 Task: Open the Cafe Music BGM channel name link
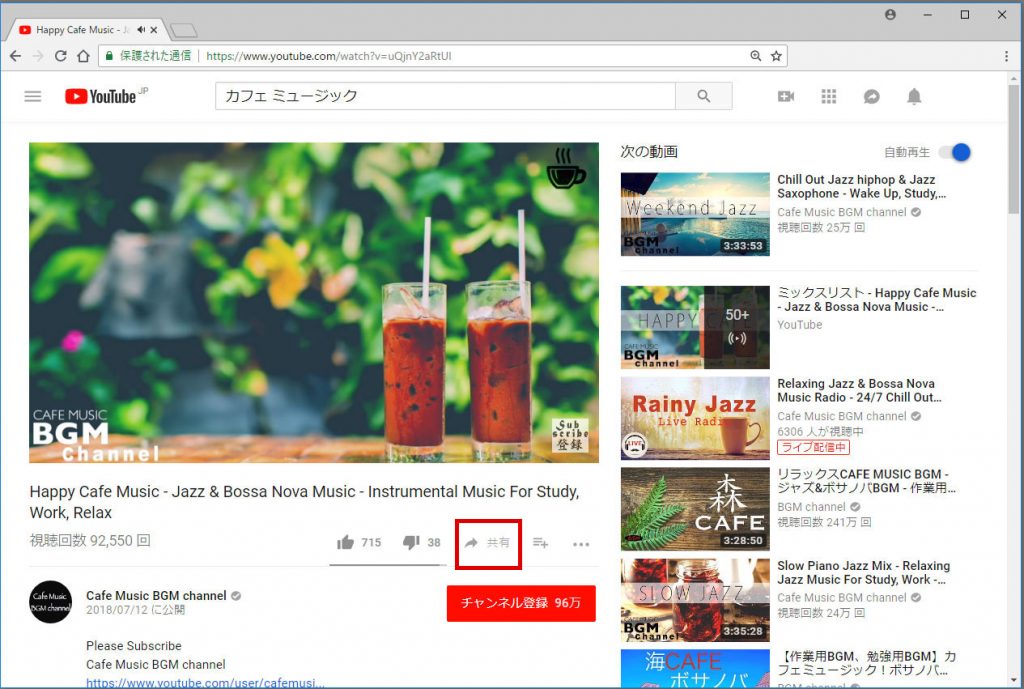[x=156, y=596]
